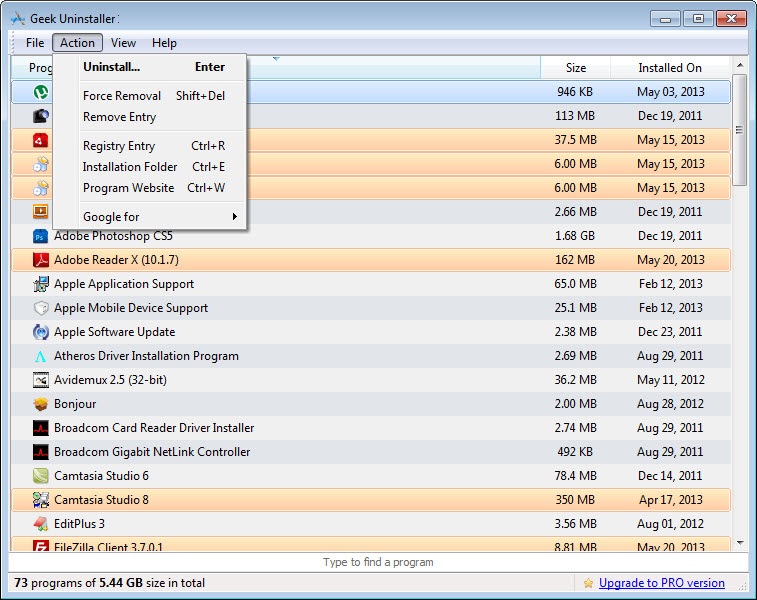Click the star icon beside Upgrade to PRO
Image resolution: width=757 pixels, height=600 pixels.
(x=588, y=583)
